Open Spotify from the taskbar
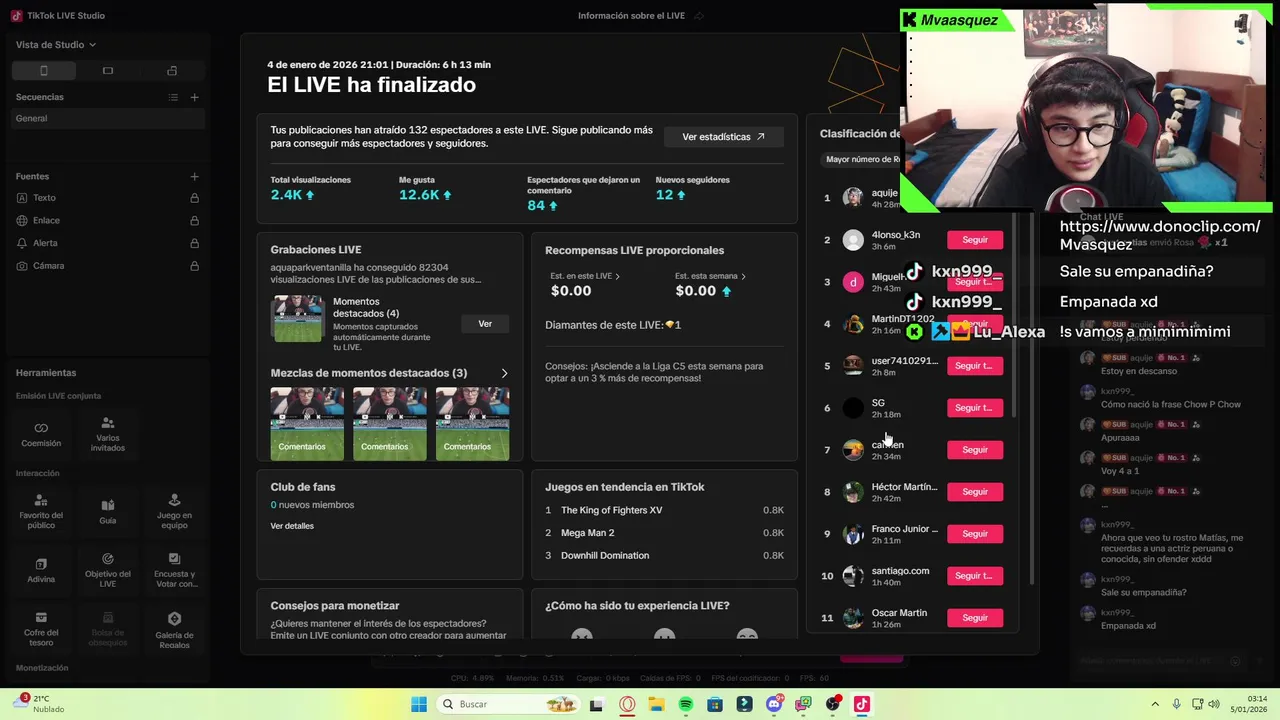 [x=685, y=704]
